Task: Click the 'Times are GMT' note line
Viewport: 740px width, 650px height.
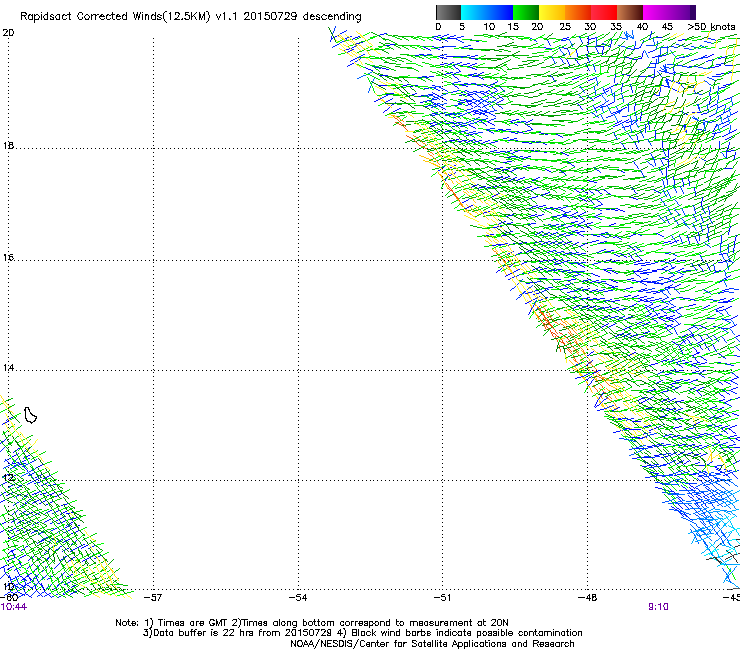Action: 312,623
